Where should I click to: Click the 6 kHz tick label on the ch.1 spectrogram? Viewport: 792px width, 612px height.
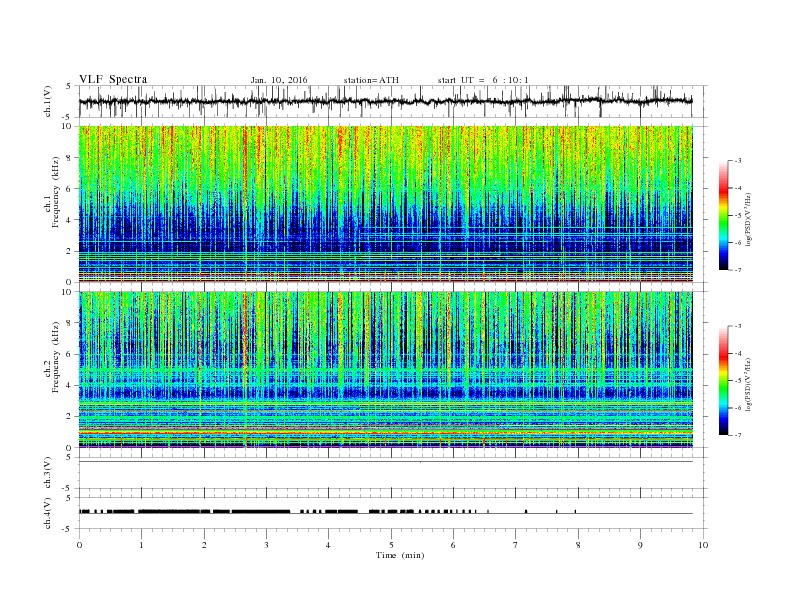tap(70, 189)
